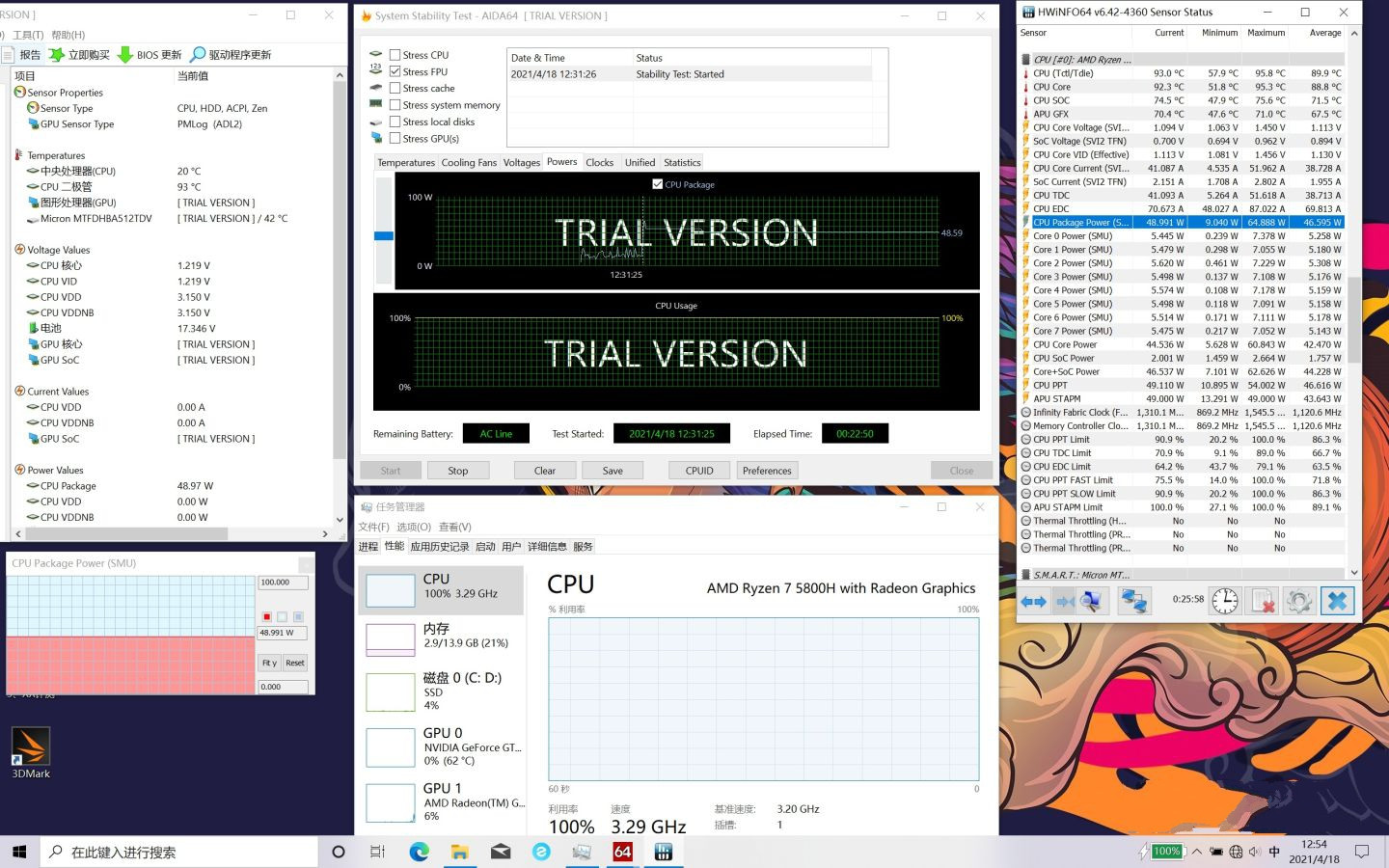
Task: Click HWiNFO collapse columns arrows icon
Action: point(1065,601)
